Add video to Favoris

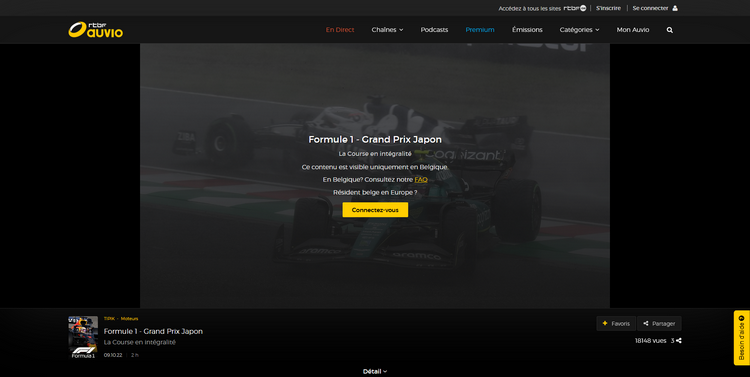[616, 323]
